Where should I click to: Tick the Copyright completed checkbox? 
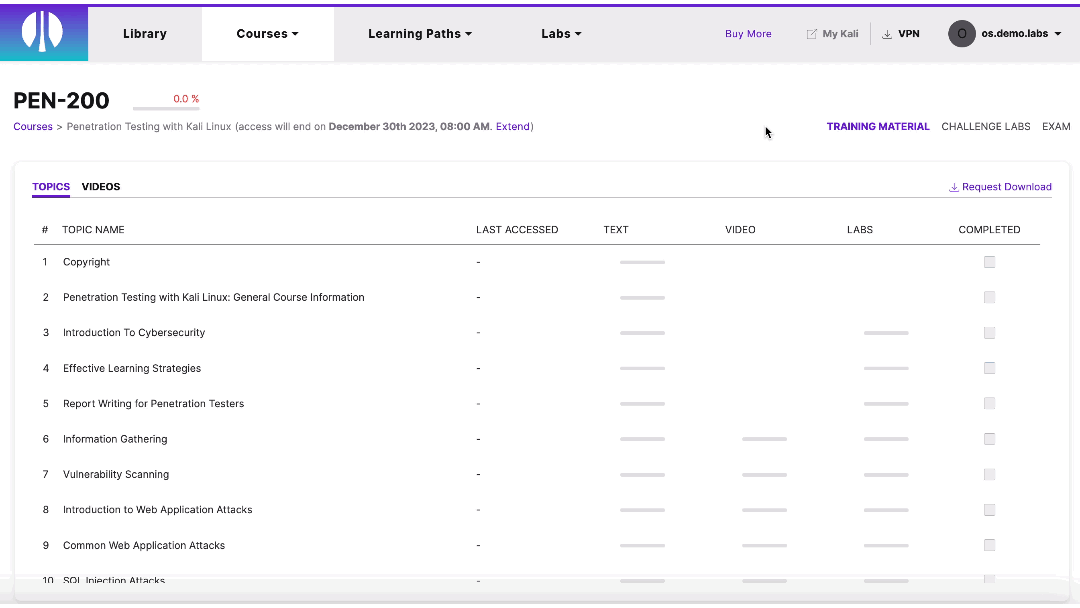pyautogui.click(x=989, y=262)
